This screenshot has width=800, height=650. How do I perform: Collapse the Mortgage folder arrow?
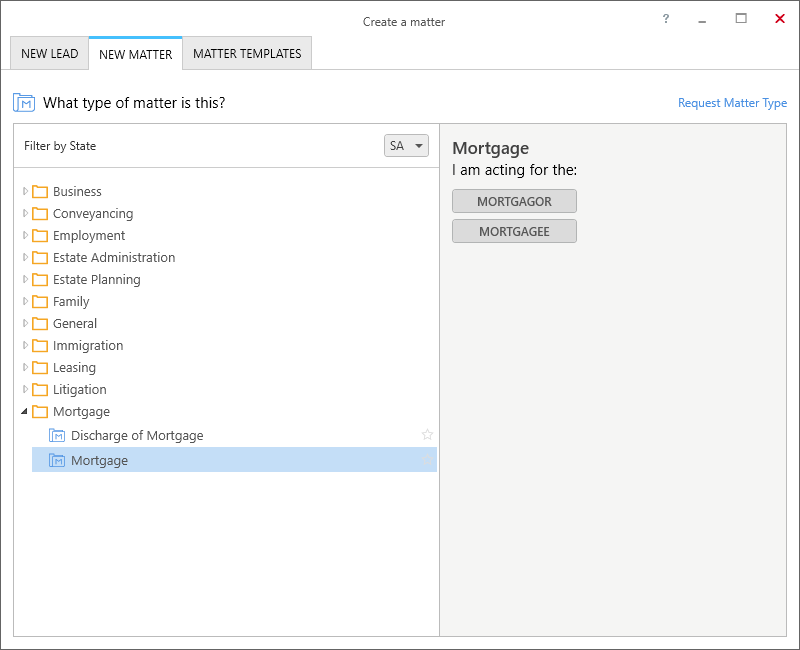(24, 411)
